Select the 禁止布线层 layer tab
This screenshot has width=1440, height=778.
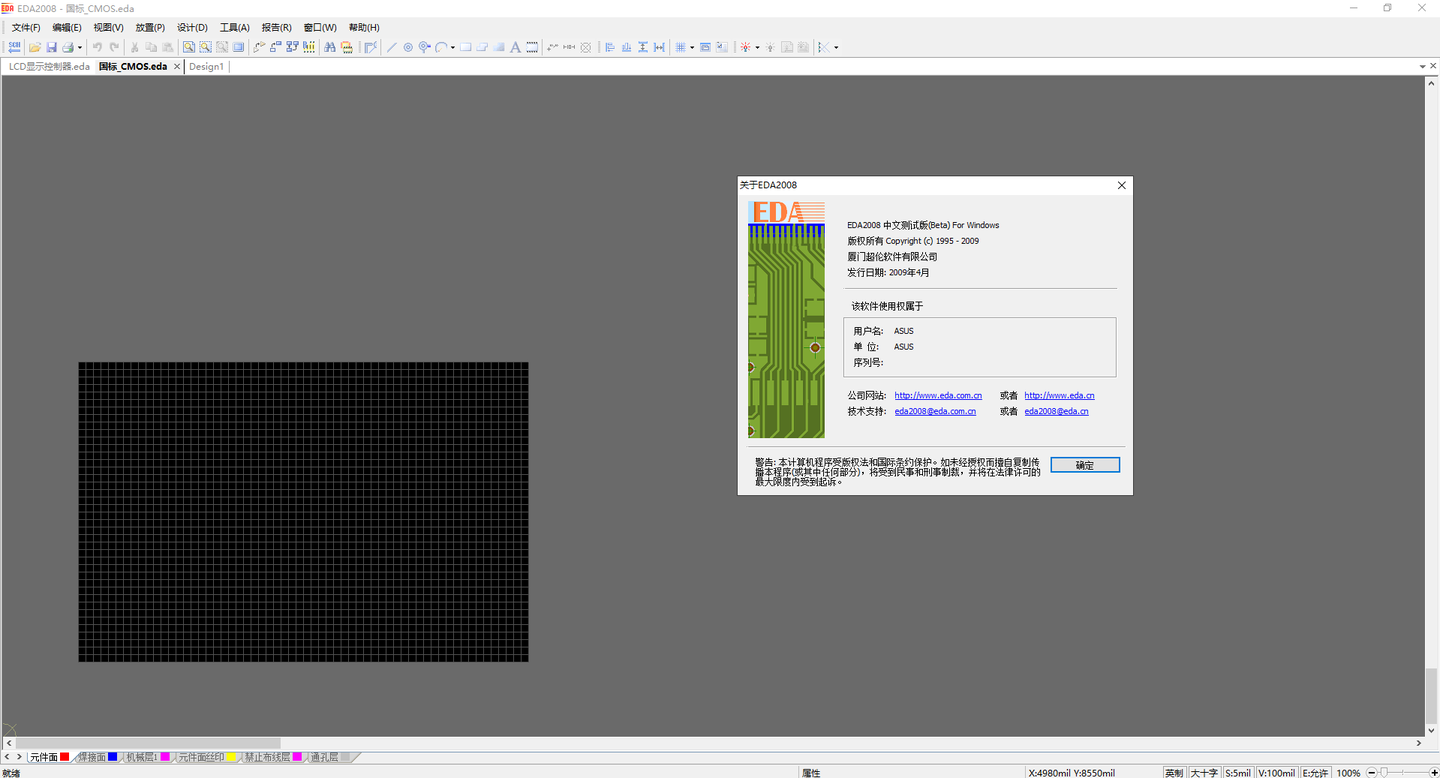(x=272, y=758)
